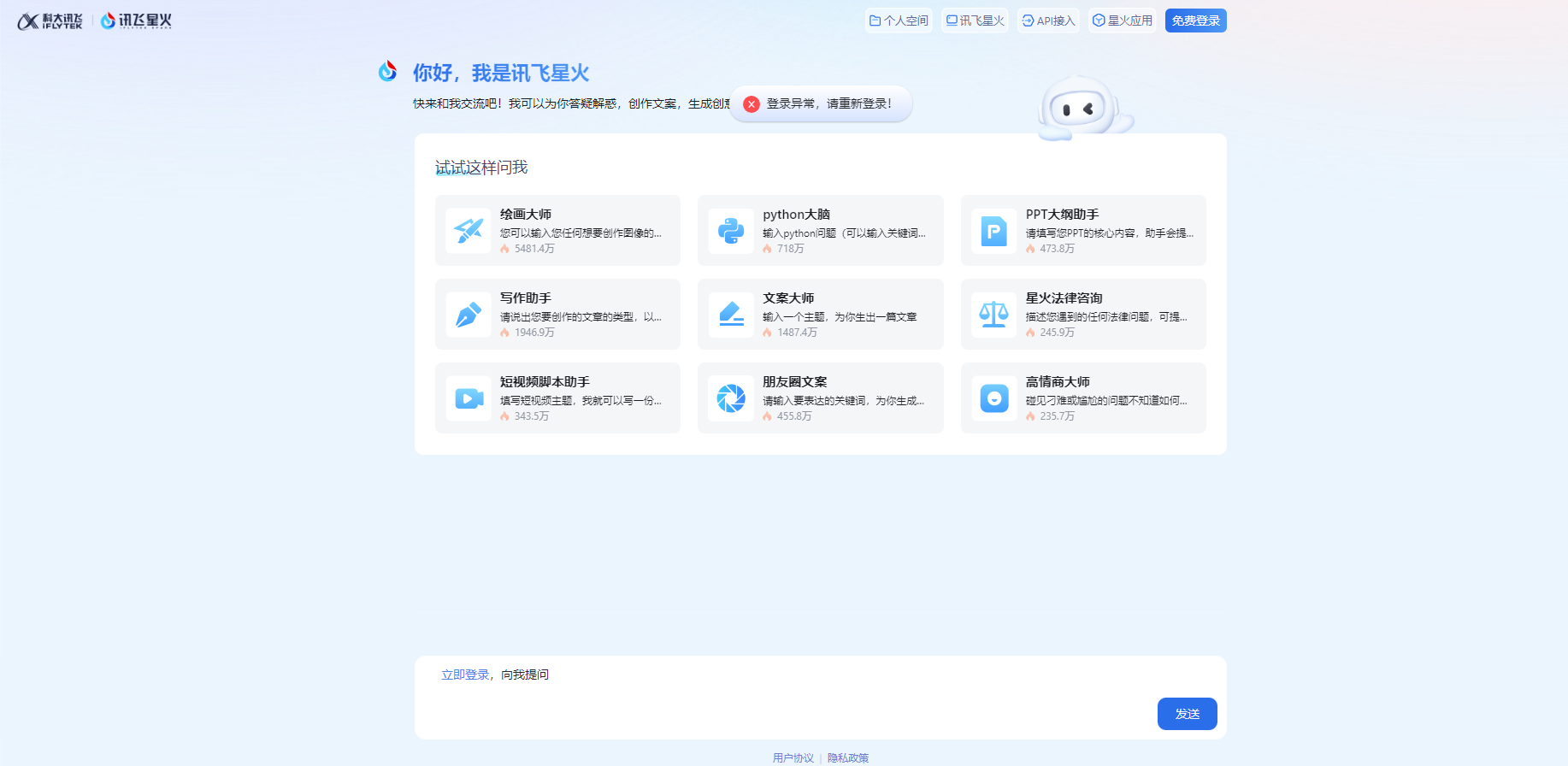This screenshot has width=1568, height=766.
Task: Open the 讯飞星火 nav item
Action: point(975,21)
